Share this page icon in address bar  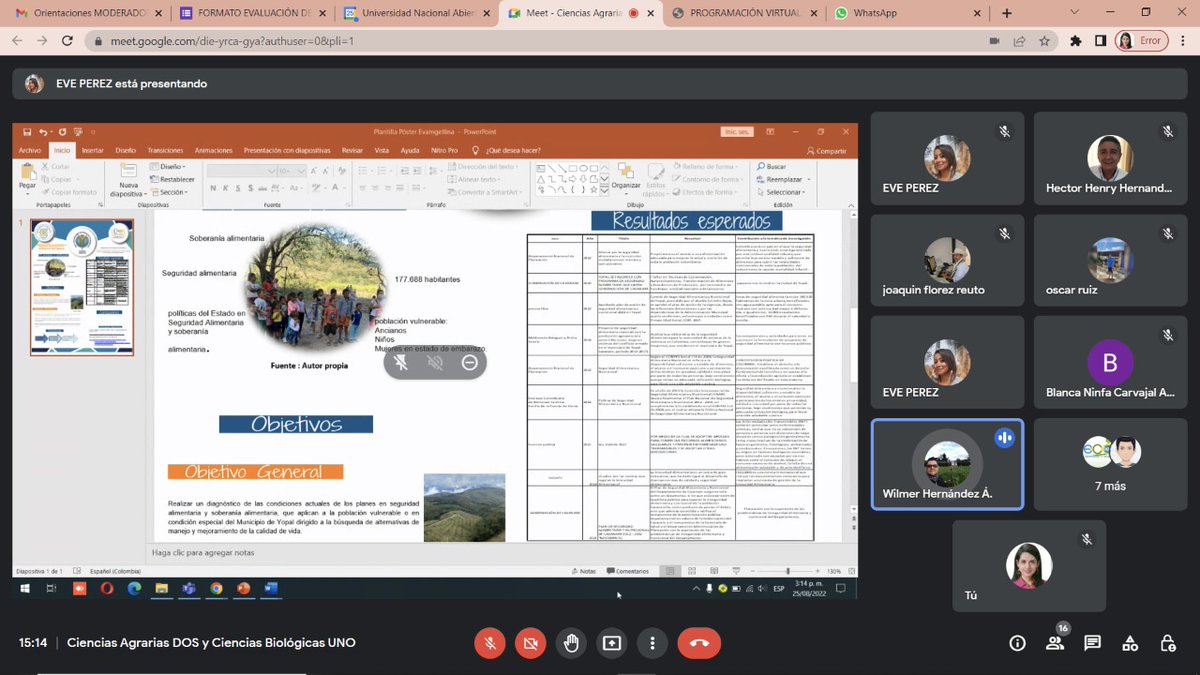[1019, 41]
